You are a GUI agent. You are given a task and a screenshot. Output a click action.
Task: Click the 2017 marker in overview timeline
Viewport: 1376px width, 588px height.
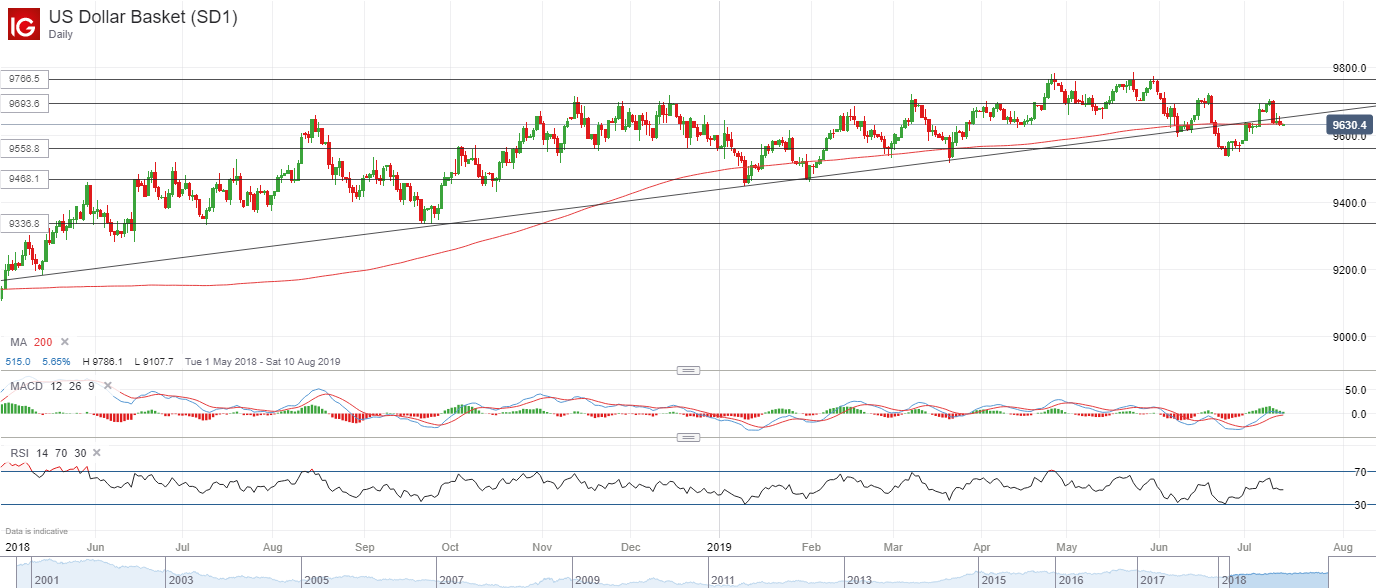(1151, 580)
